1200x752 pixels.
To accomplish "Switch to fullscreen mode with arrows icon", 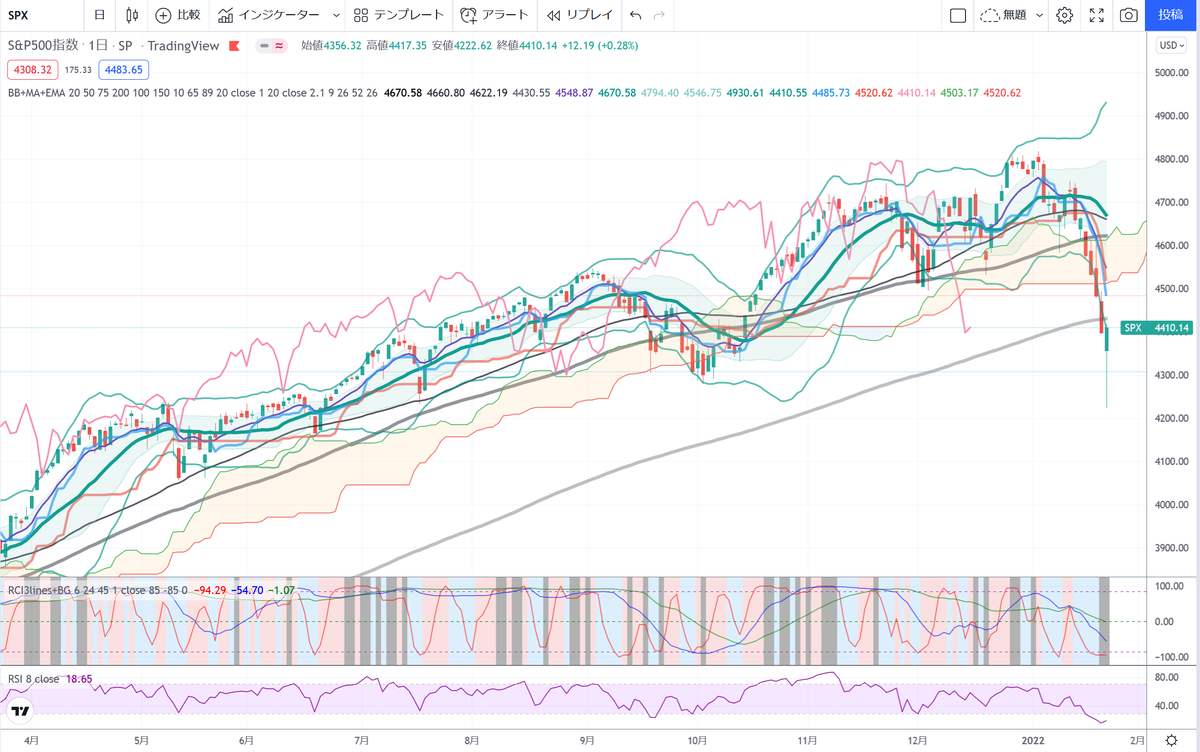I will pos(1097,15).
